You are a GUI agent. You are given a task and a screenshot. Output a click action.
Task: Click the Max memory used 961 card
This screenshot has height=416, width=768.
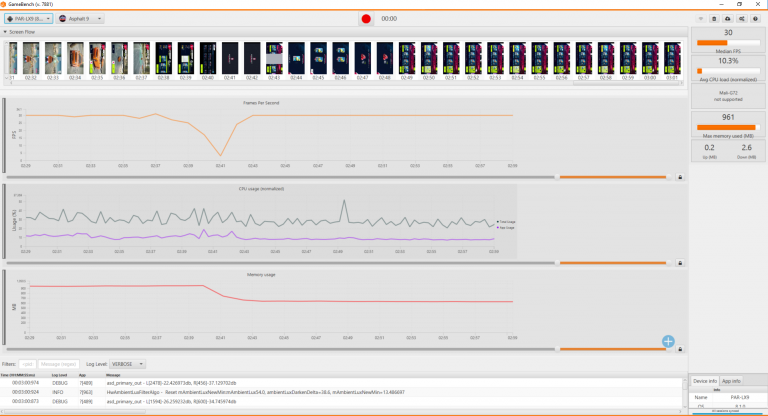(728, 125)
